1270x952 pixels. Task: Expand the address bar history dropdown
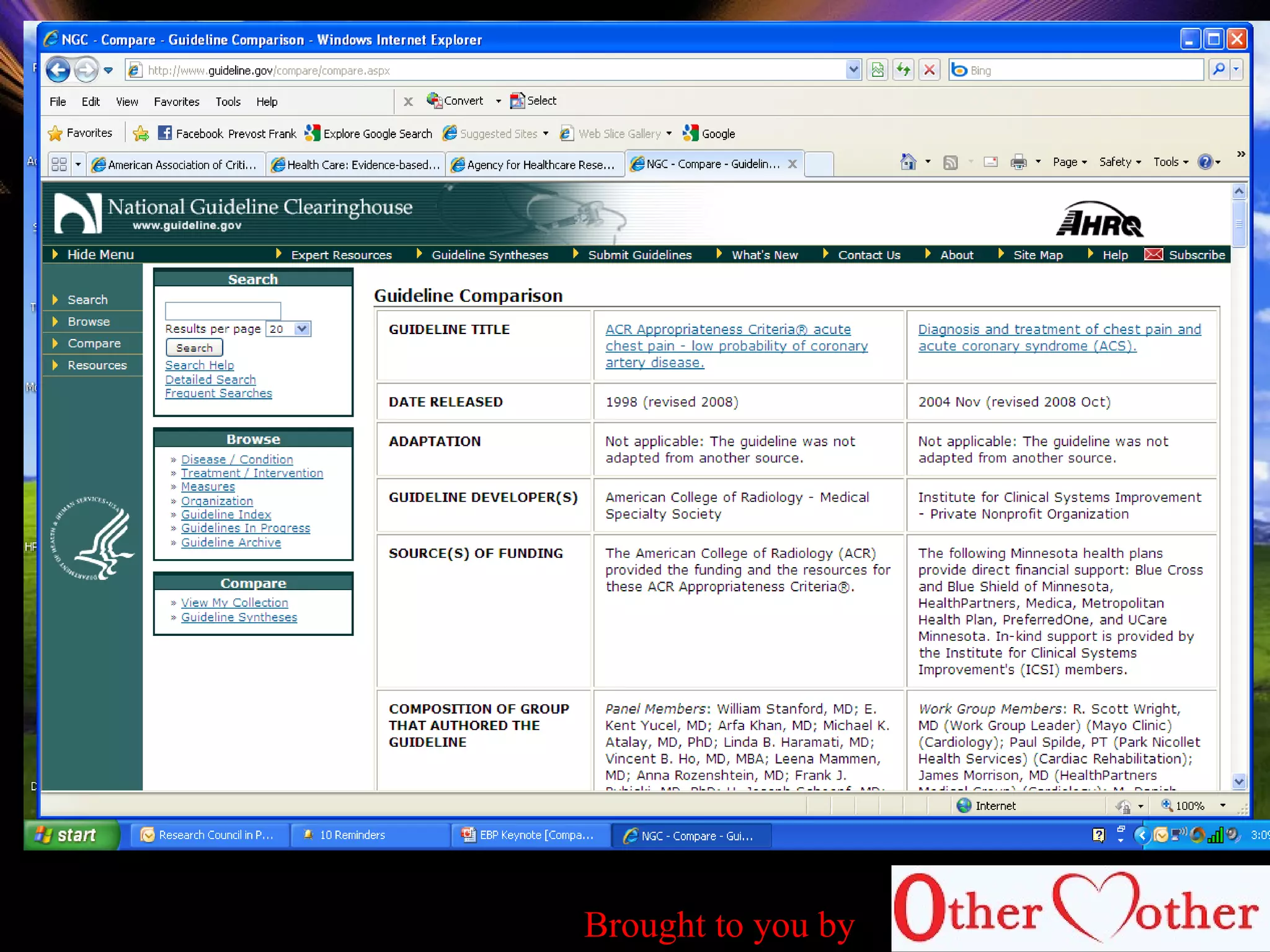point(853,70)
